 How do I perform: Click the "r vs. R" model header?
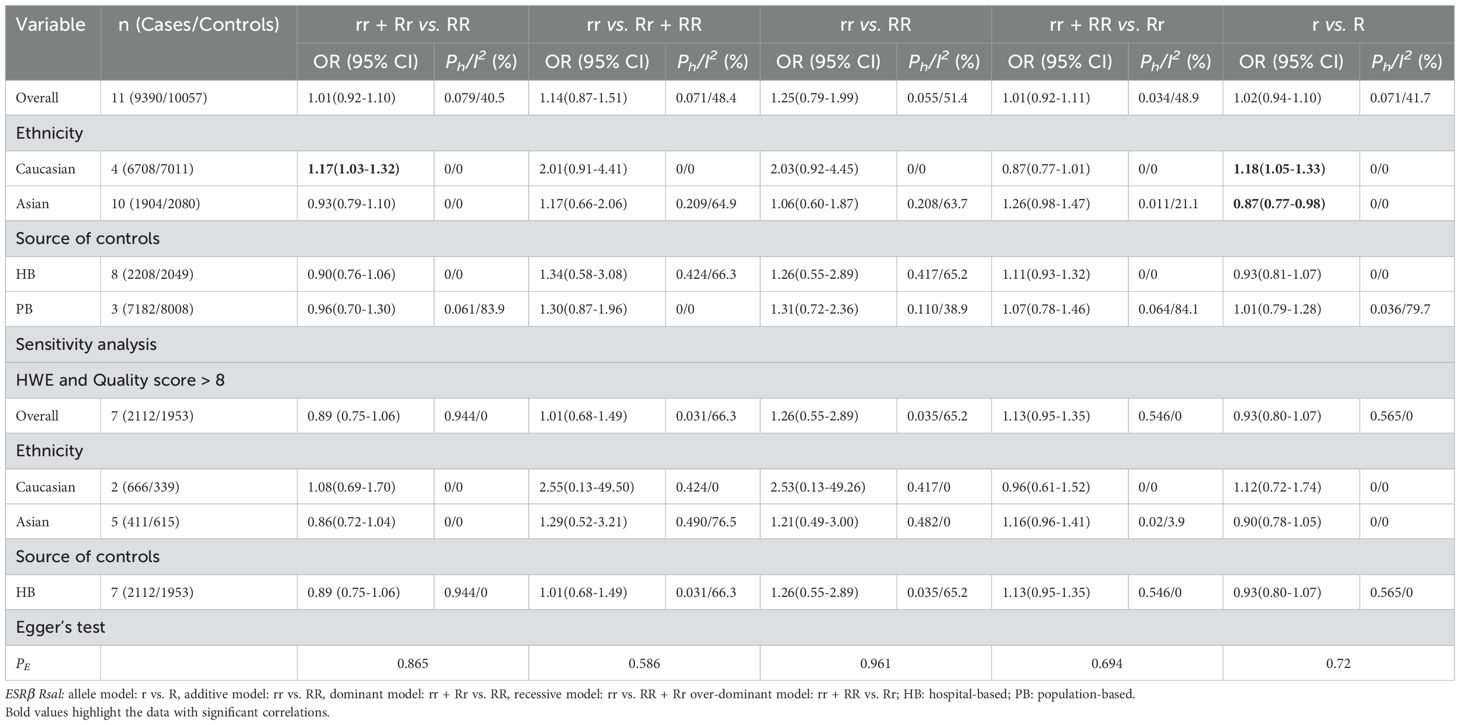[x=1338, y=24]
